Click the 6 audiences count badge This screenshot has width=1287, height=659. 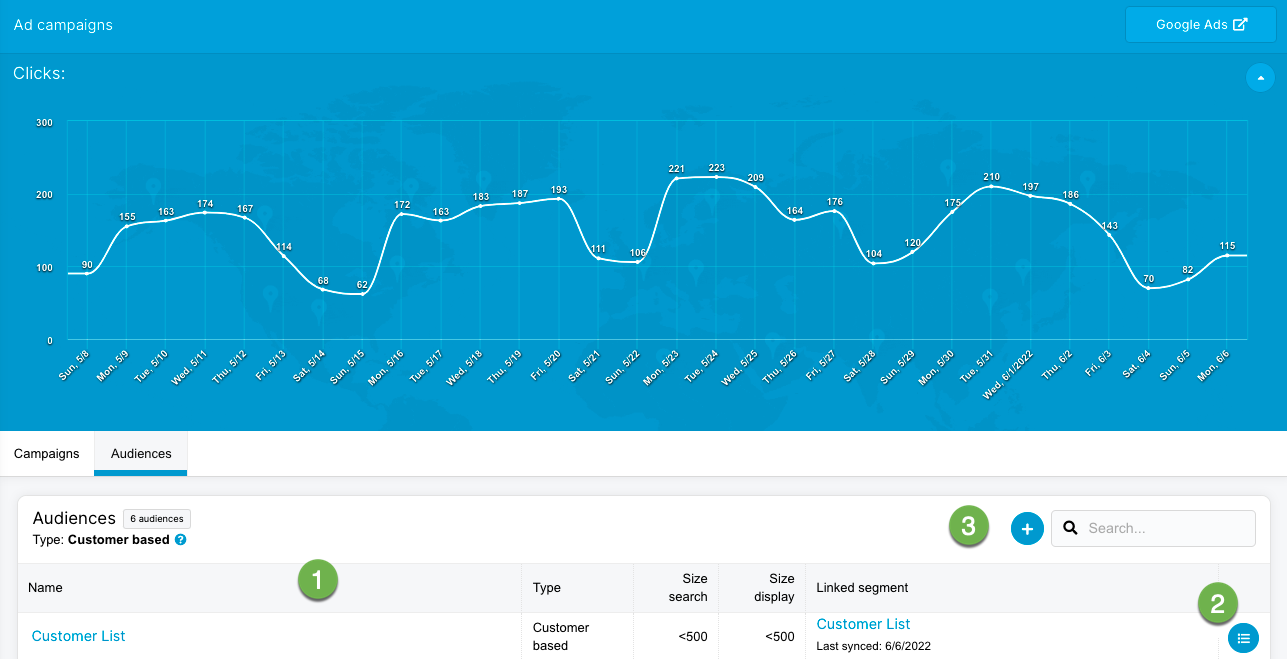coord(157,519)
